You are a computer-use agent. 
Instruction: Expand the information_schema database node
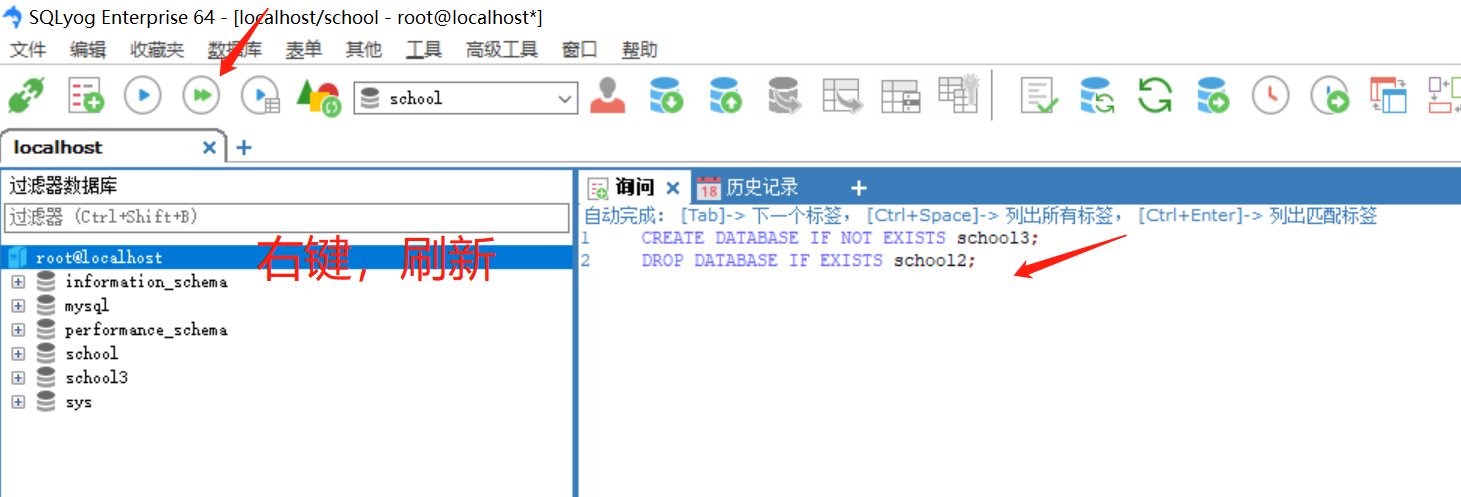[x=18, y=282]
